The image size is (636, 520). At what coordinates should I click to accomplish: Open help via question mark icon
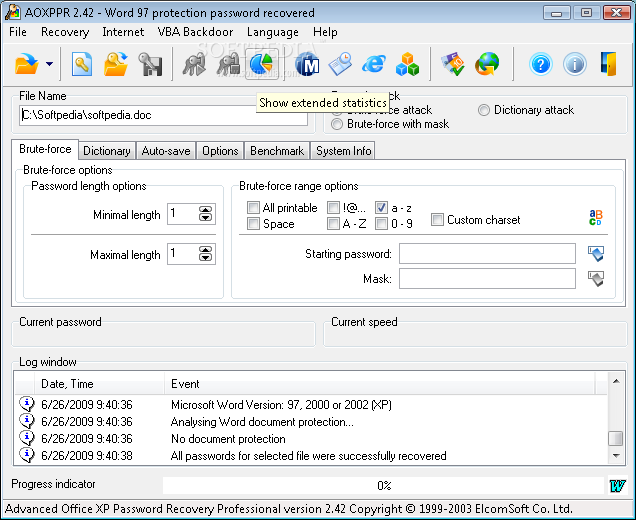541,64
